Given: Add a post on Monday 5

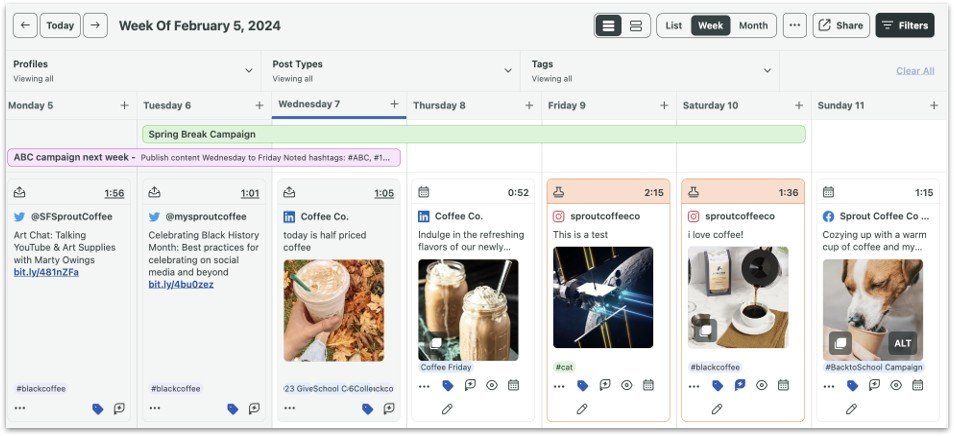Looking at the screenshot, I should coord(124,105).
